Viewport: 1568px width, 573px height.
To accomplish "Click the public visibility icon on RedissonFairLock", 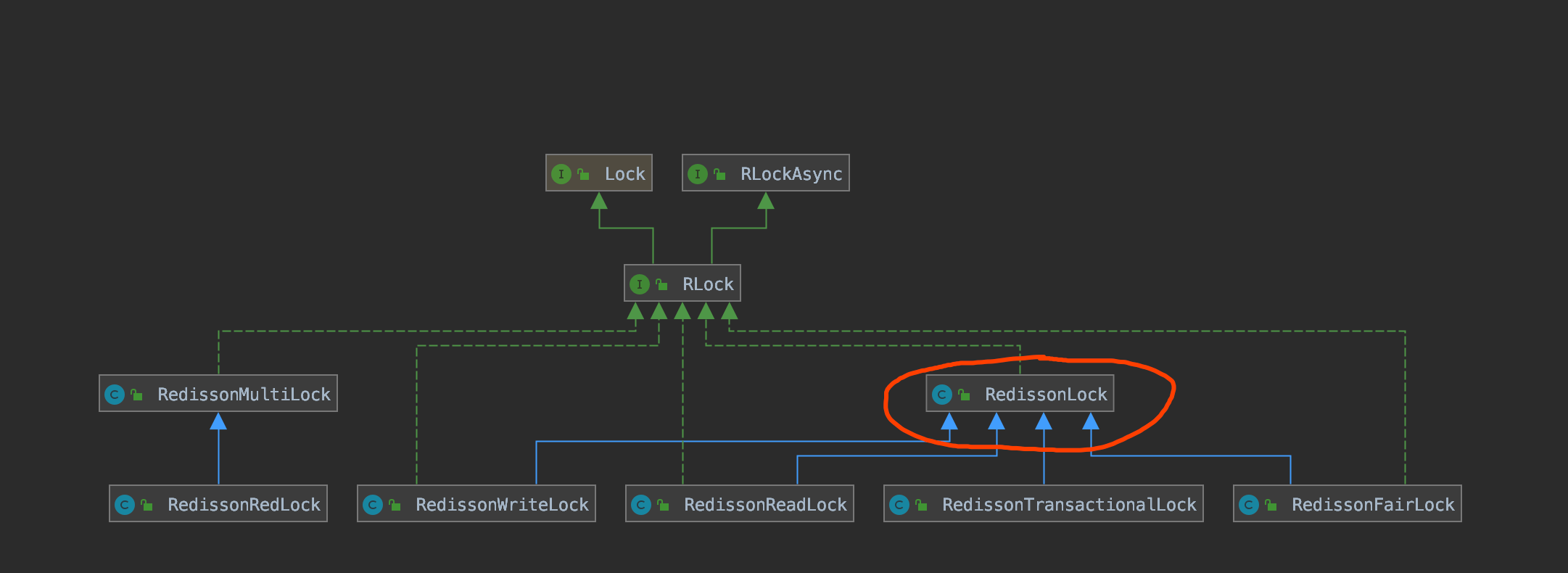I will 1271,505.
